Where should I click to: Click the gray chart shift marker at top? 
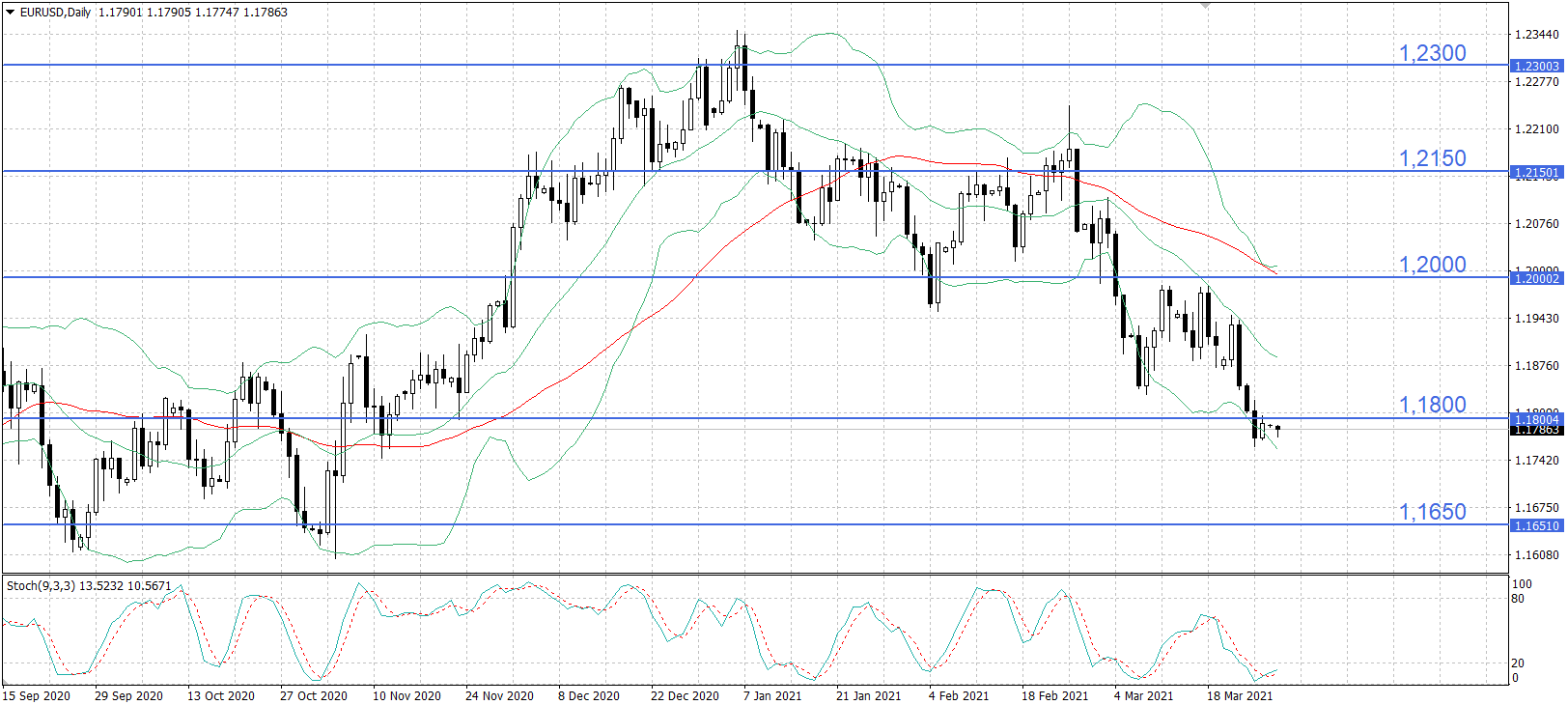pyautogui.click(x=1205, y=6)
